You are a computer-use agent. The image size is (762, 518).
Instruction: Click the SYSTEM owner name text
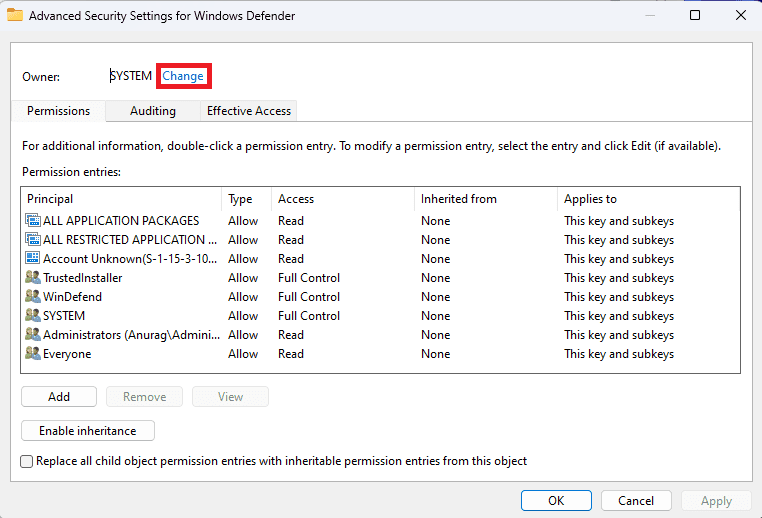(131, 76)
